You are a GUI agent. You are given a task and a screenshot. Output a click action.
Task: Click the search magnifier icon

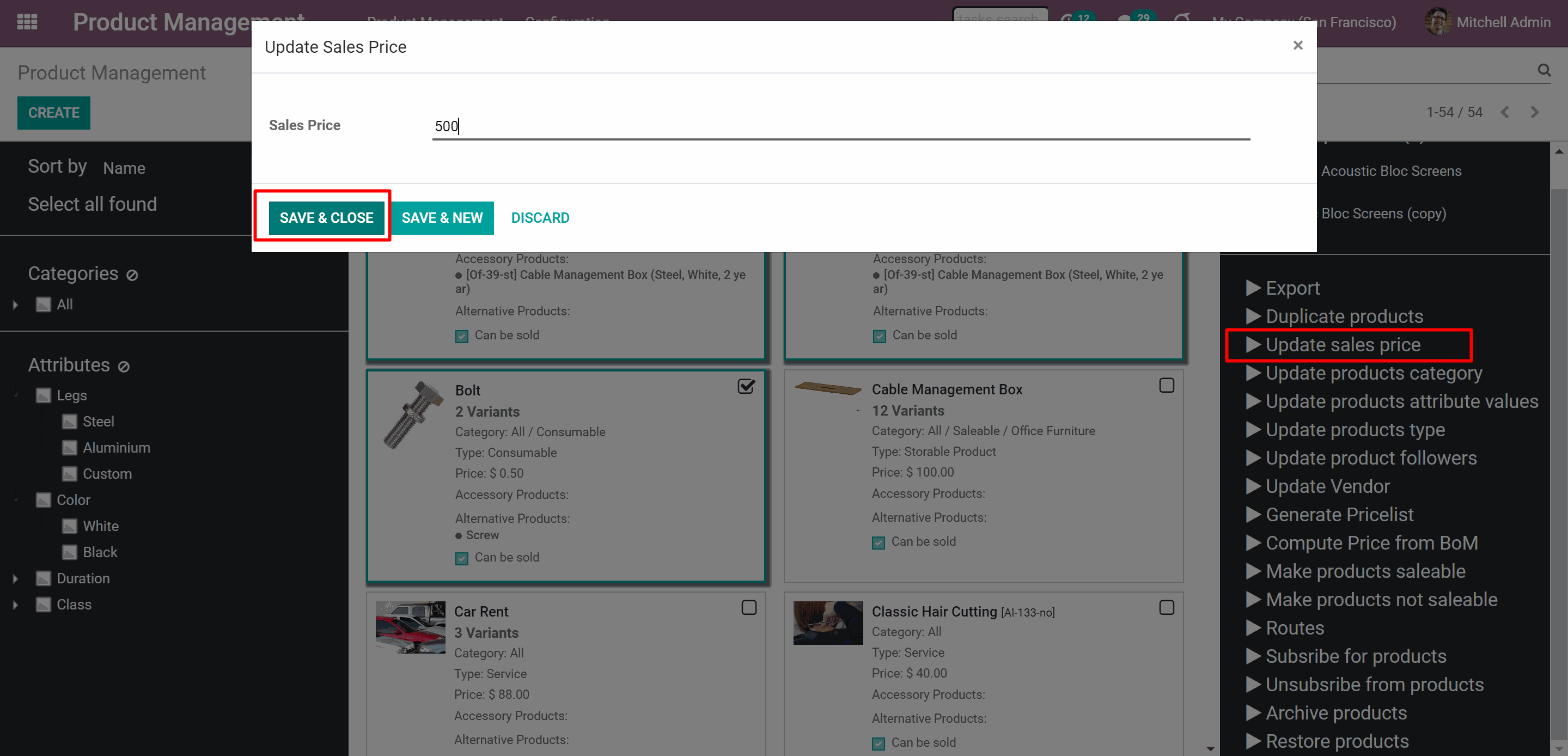coord(1544,70)
